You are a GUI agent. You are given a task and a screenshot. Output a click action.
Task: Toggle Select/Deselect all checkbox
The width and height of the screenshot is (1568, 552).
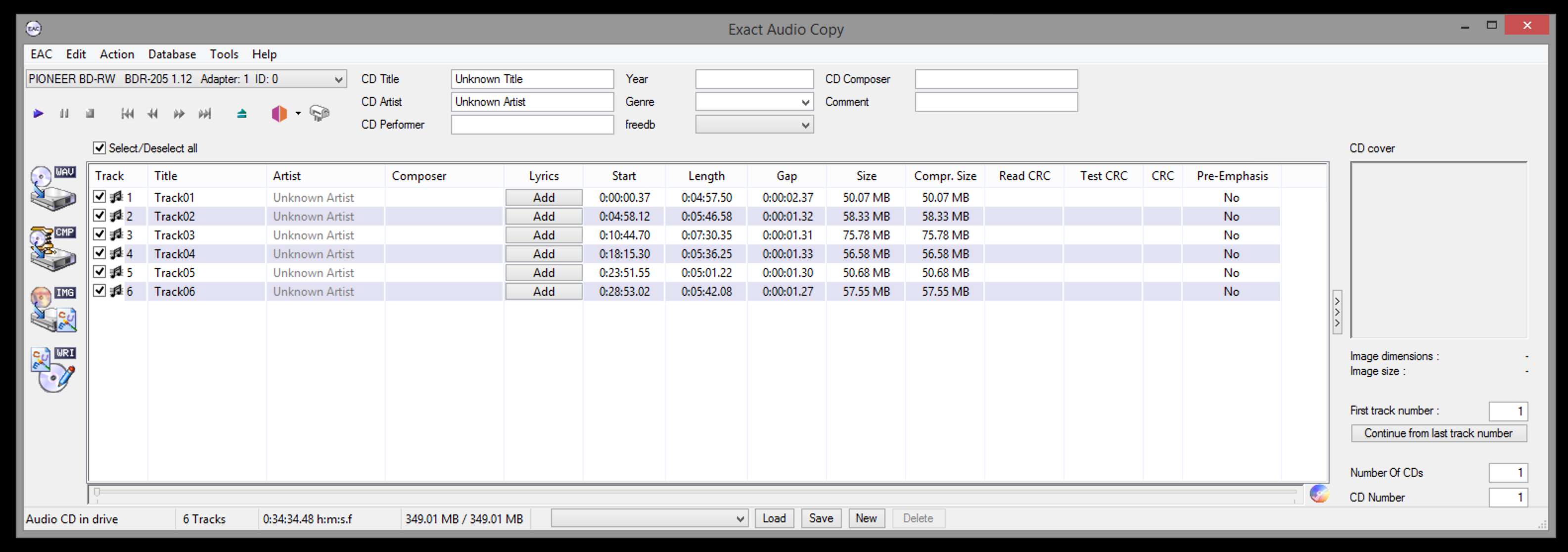tap(97, 149)
